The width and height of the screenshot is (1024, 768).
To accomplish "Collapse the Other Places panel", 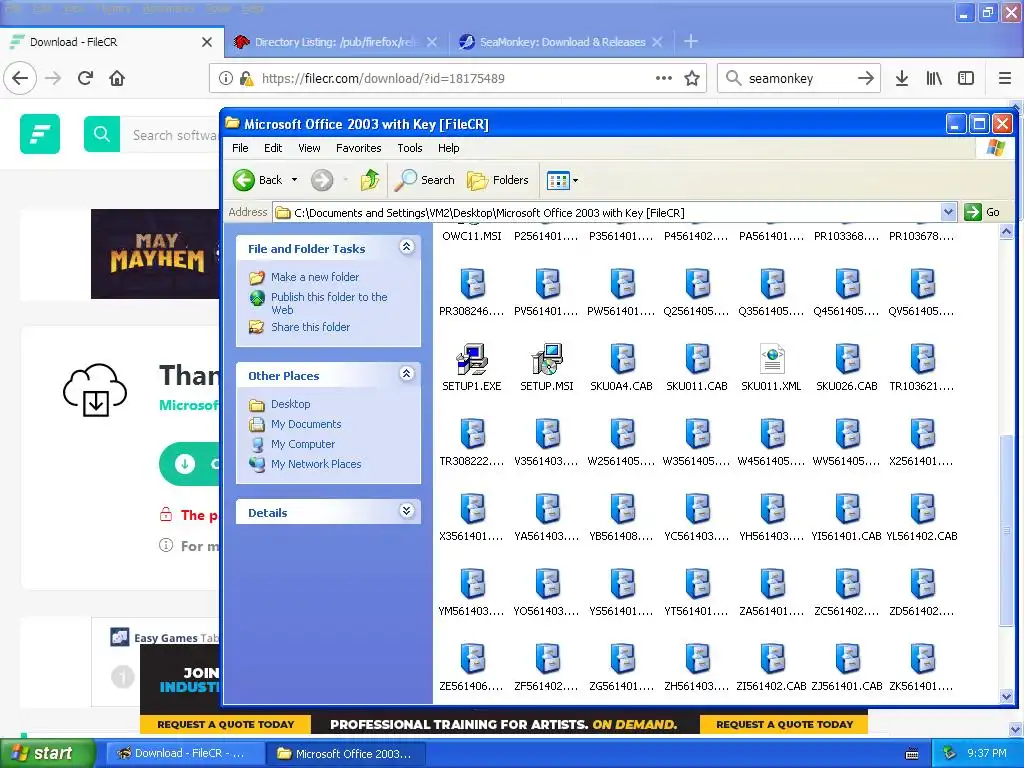I will coord(406,374).
